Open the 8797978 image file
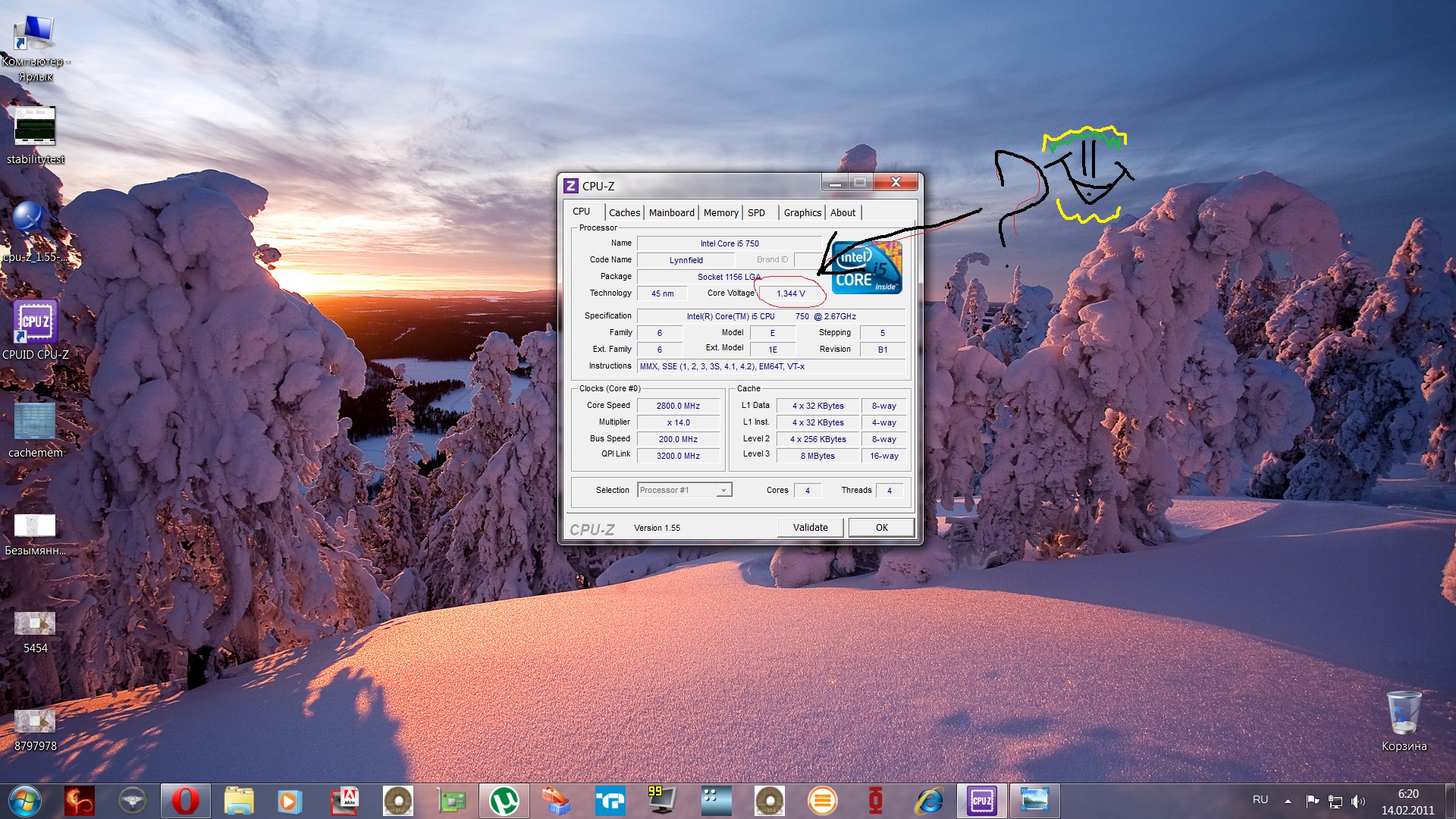Viewport: 1456px width, 819px height. [35, 730]
